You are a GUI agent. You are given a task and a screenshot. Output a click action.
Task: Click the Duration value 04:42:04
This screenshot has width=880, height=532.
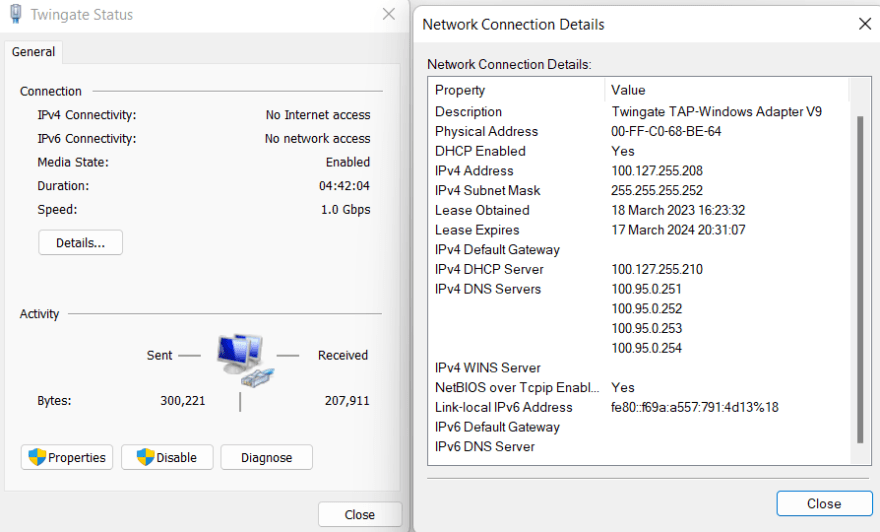344,185
